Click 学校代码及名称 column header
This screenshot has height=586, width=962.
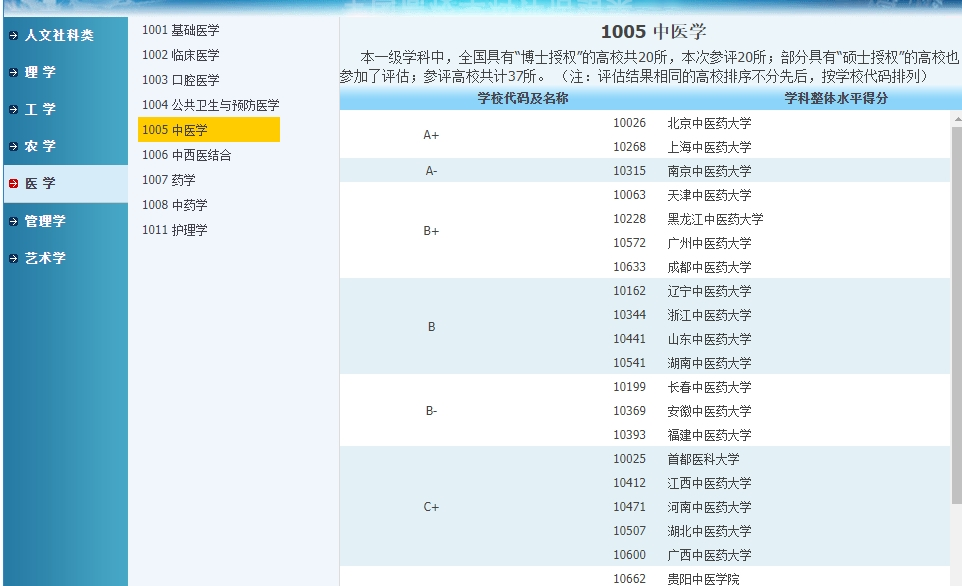pos(523,98)
